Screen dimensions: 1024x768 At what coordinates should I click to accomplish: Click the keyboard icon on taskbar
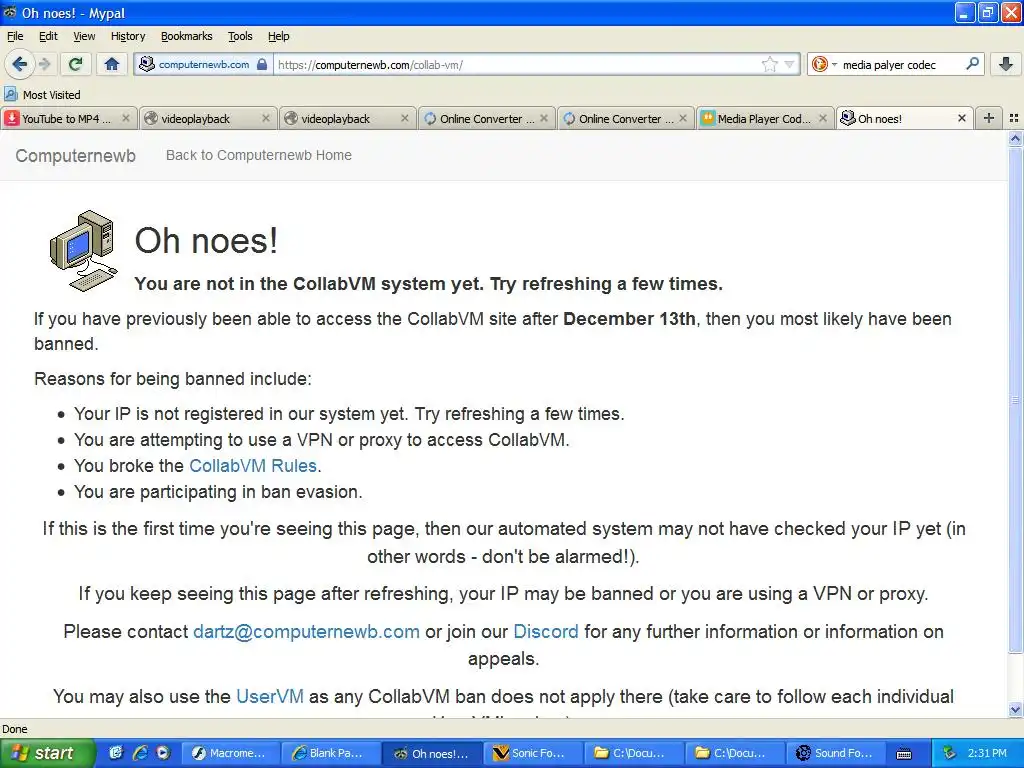coord(904,754)
